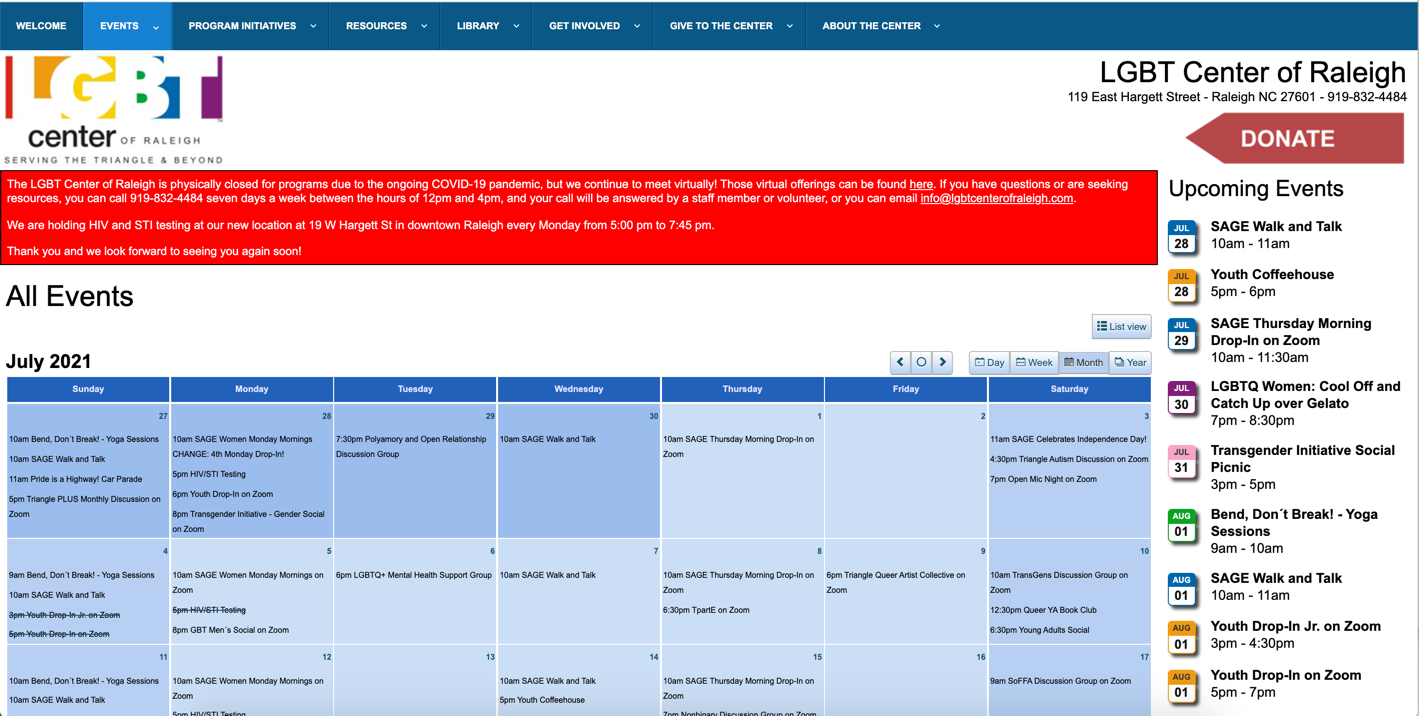The image size is (1419, 716).
Task: Switch calendar to Year view
Action: [1130, 362]
